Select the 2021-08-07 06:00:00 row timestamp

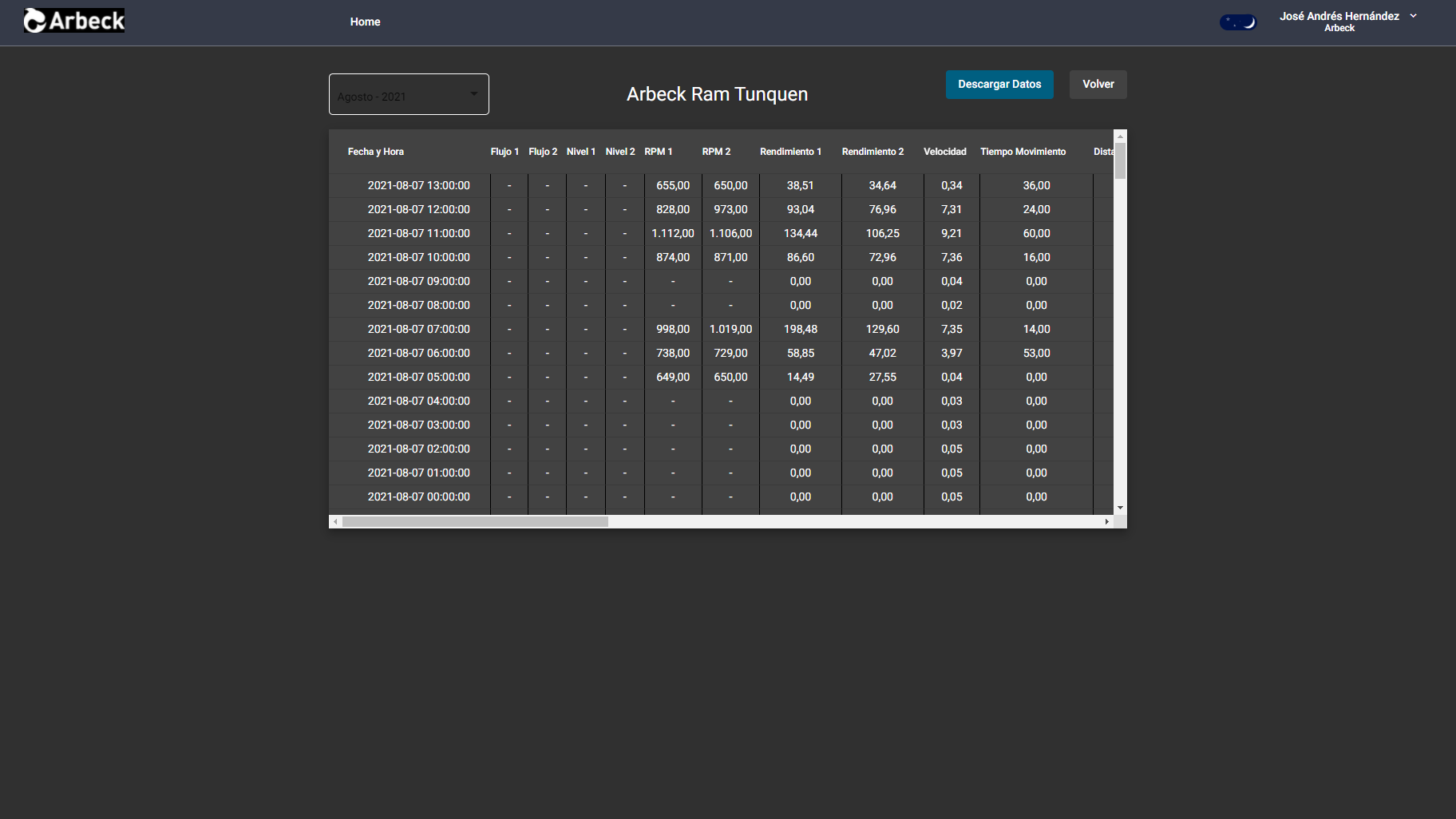(x=418, y=353)
